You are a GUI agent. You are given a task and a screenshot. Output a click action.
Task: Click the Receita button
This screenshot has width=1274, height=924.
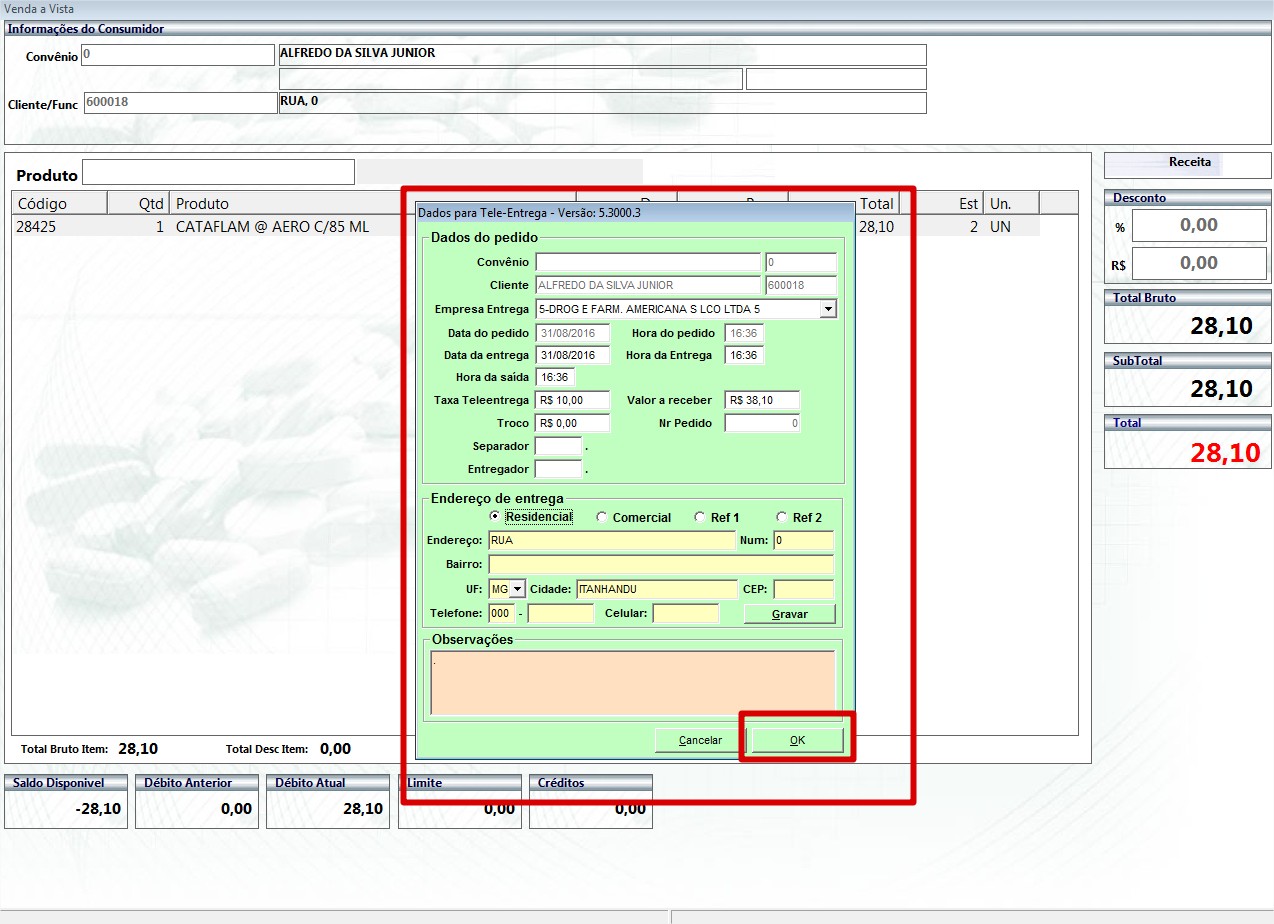pyautogui.click(x=1188, y=163)
